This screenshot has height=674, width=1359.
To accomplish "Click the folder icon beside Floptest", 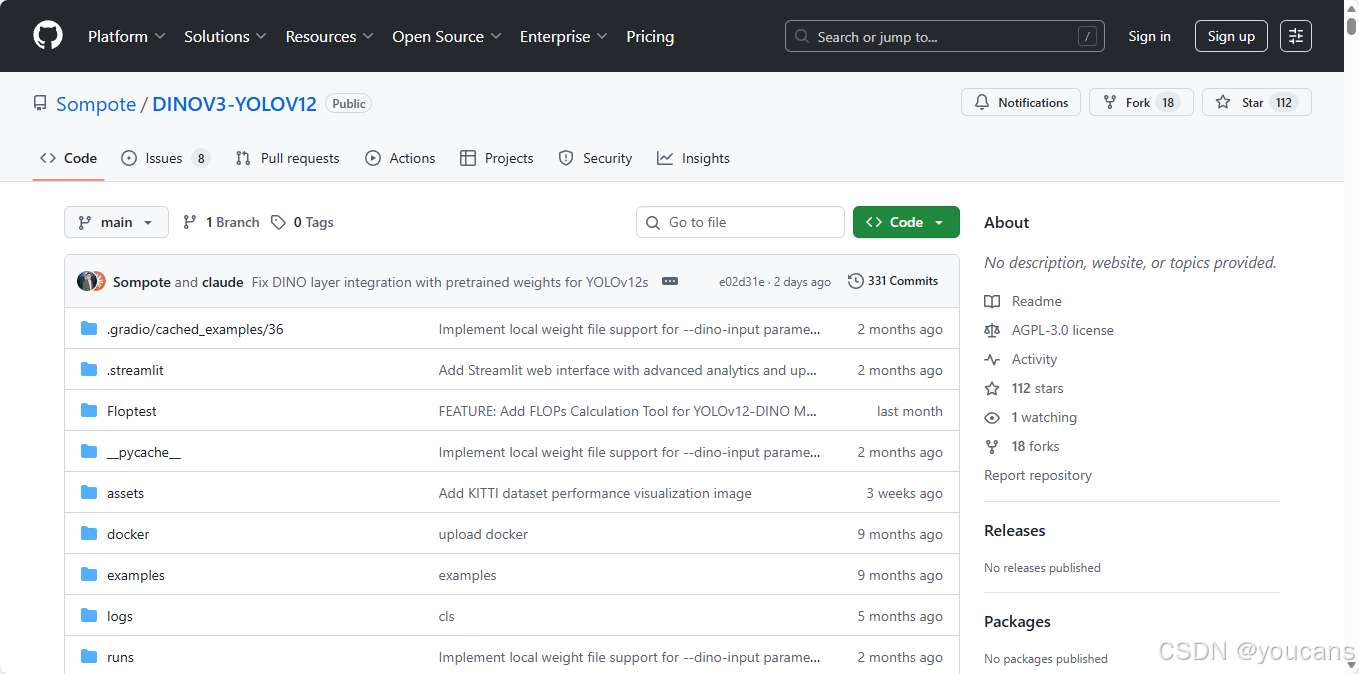I will (x=89, y=411).
